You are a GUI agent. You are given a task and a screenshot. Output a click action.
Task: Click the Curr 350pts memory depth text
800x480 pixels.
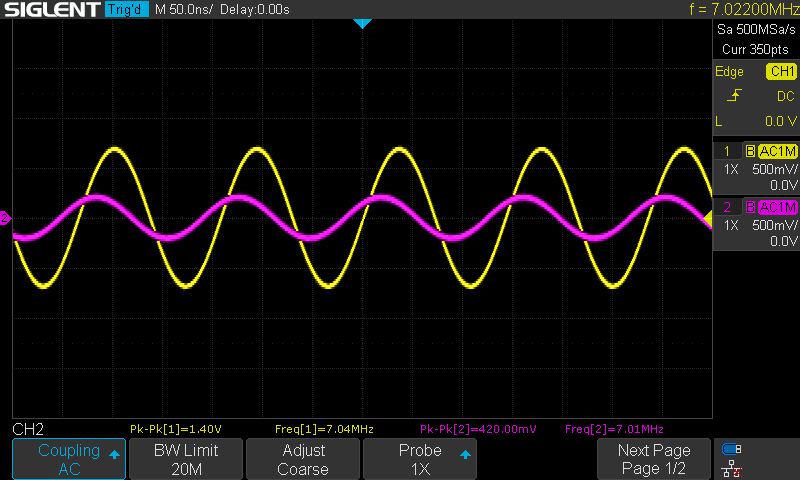(x=755, y=49)
